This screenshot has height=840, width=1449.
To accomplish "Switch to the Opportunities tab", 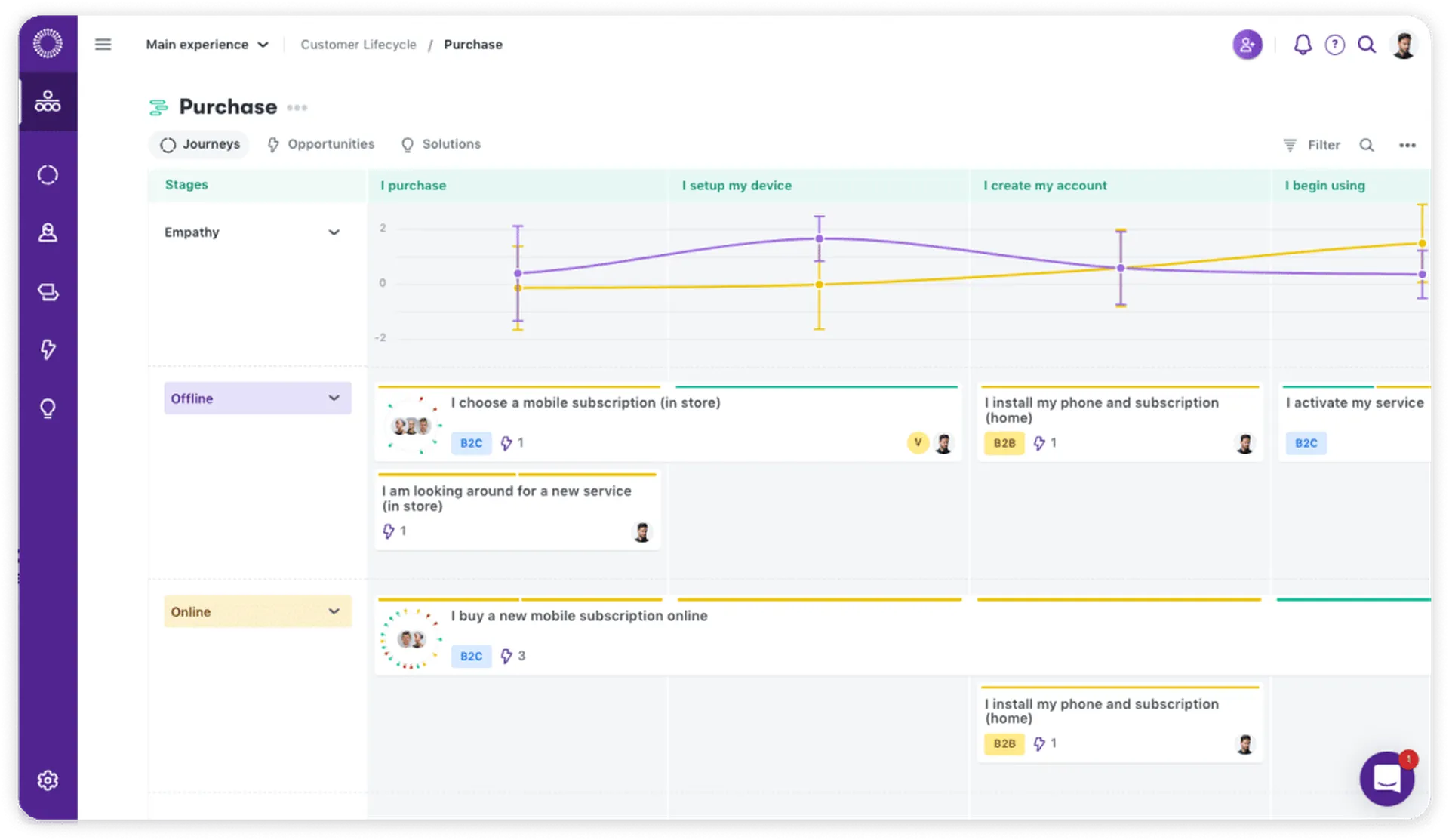I will tap(321, 144).
